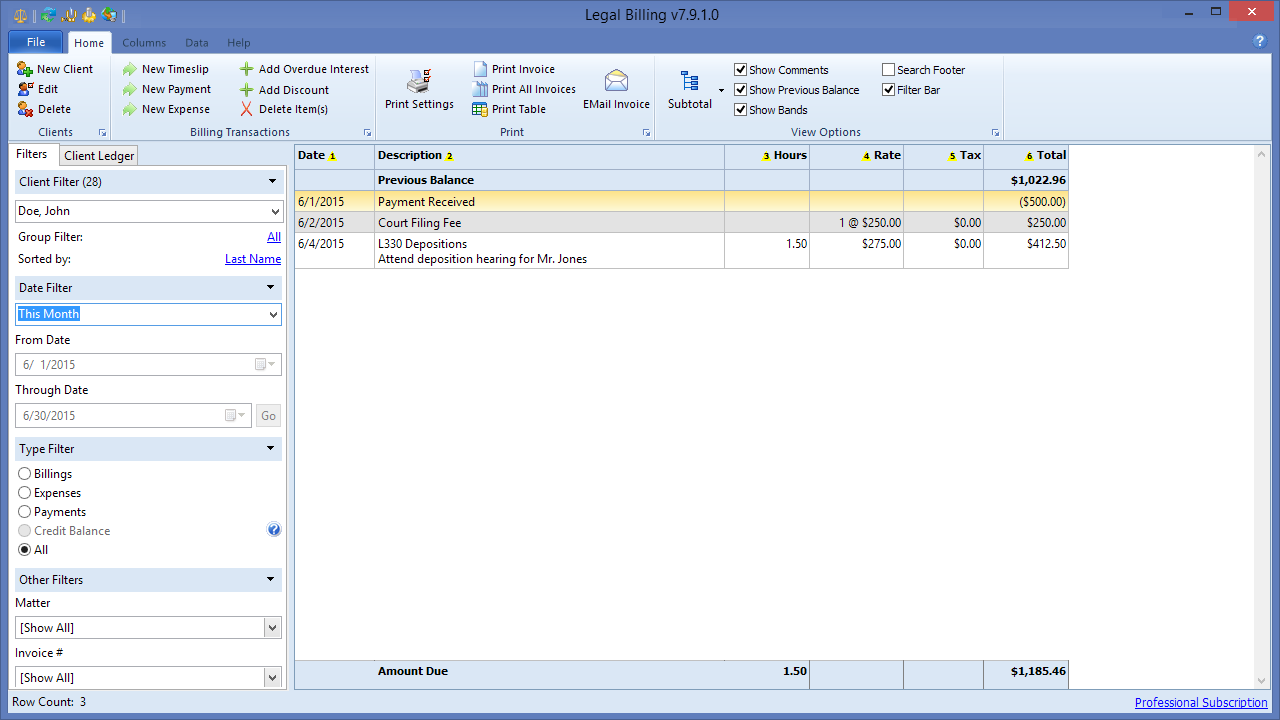Add a New Client
The image size is (1280, 720).
(55, 69)
